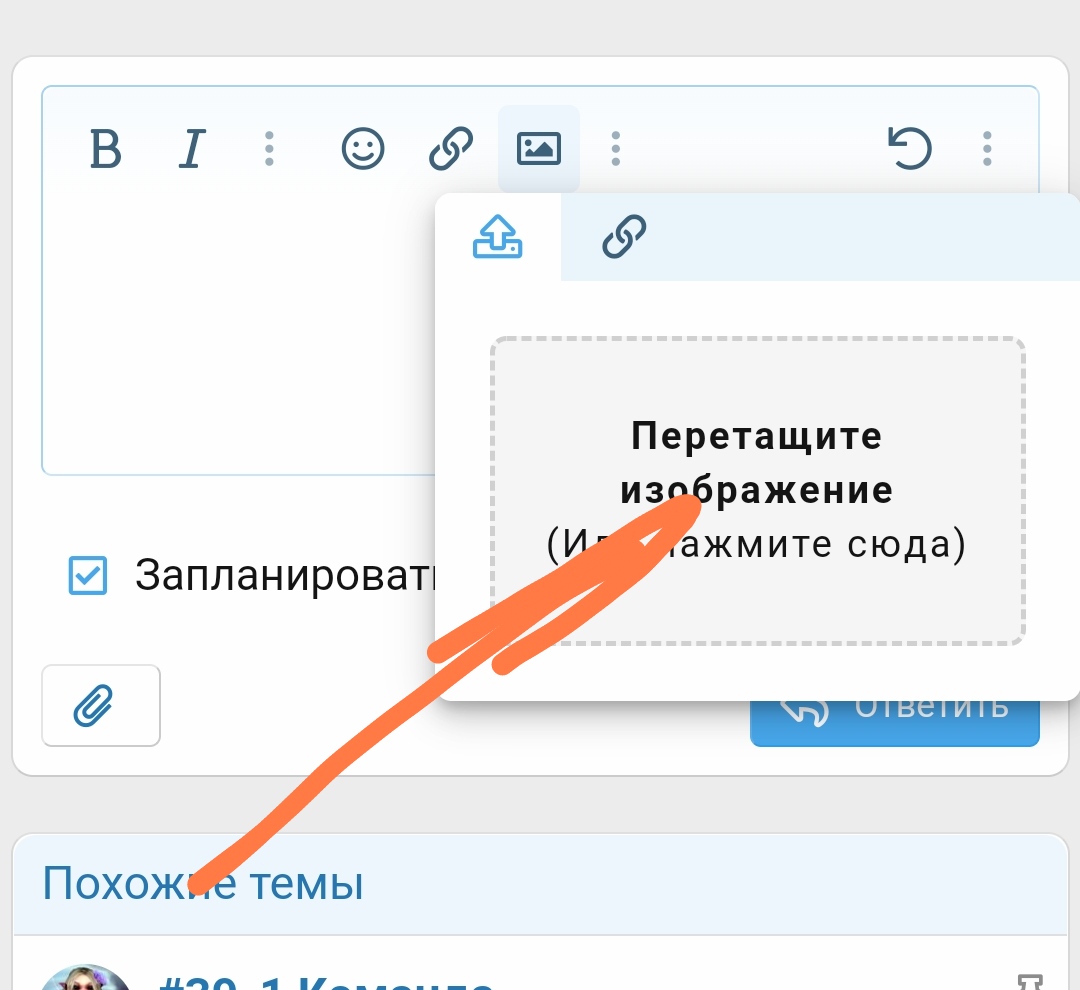Viewport: 1080px width, 990px height.
Task: Switch to image by URL tab
Action: [x=624, y=237]
